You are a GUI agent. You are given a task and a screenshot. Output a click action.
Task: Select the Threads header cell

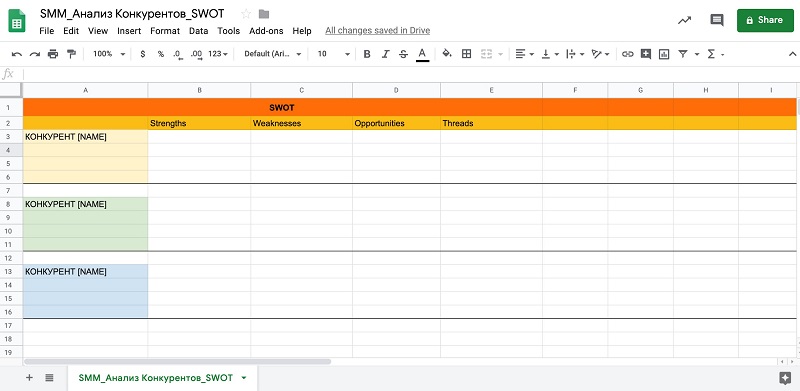pos(491,123)
